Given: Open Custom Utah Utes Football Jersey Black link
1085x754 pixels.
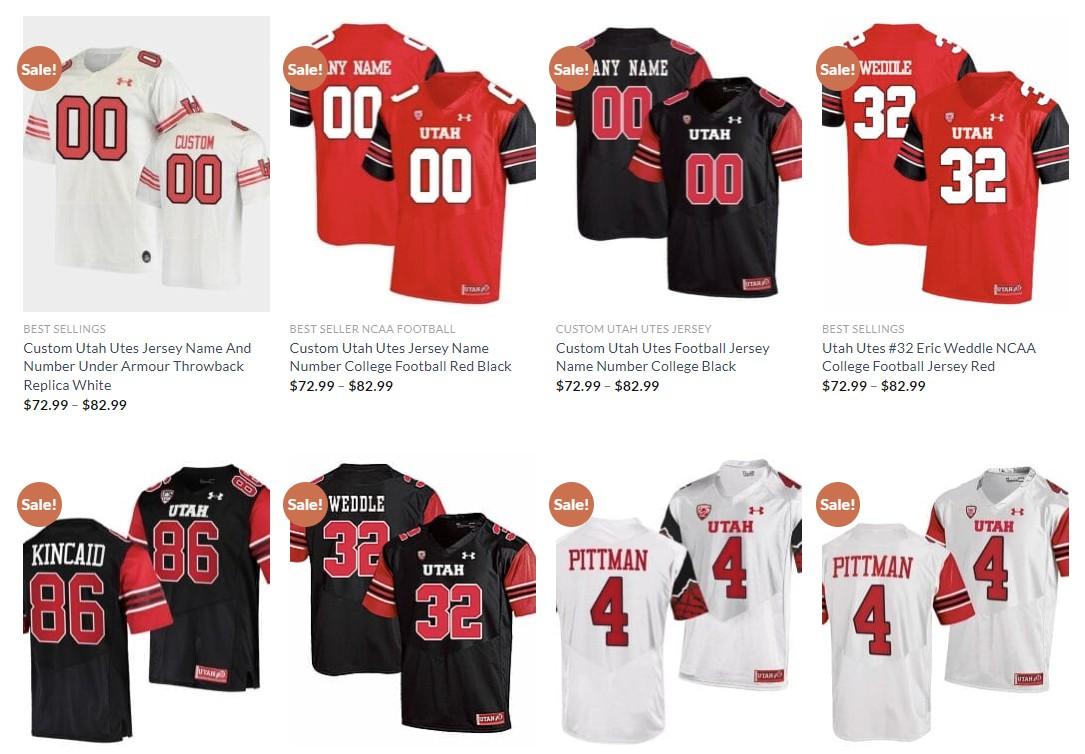Looking at the screenshot, I should [662, 357].
